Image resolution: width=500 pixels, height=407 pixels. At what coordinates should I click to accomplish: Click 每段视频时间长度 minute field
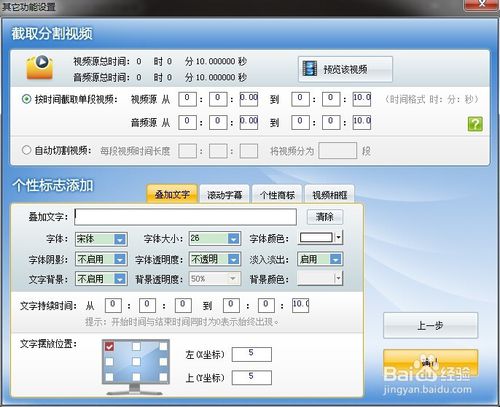(x=218, y=151)
